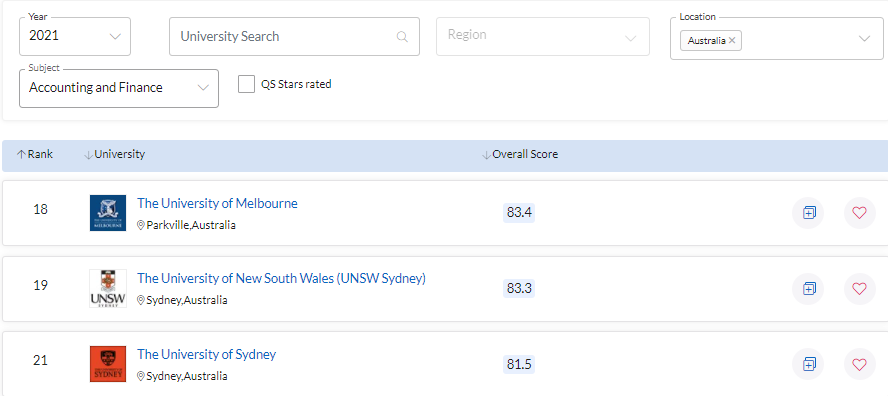Expand the Location dropdown chevron
Image resolution: width=888 pixels, height=396 pixels.
864,39
